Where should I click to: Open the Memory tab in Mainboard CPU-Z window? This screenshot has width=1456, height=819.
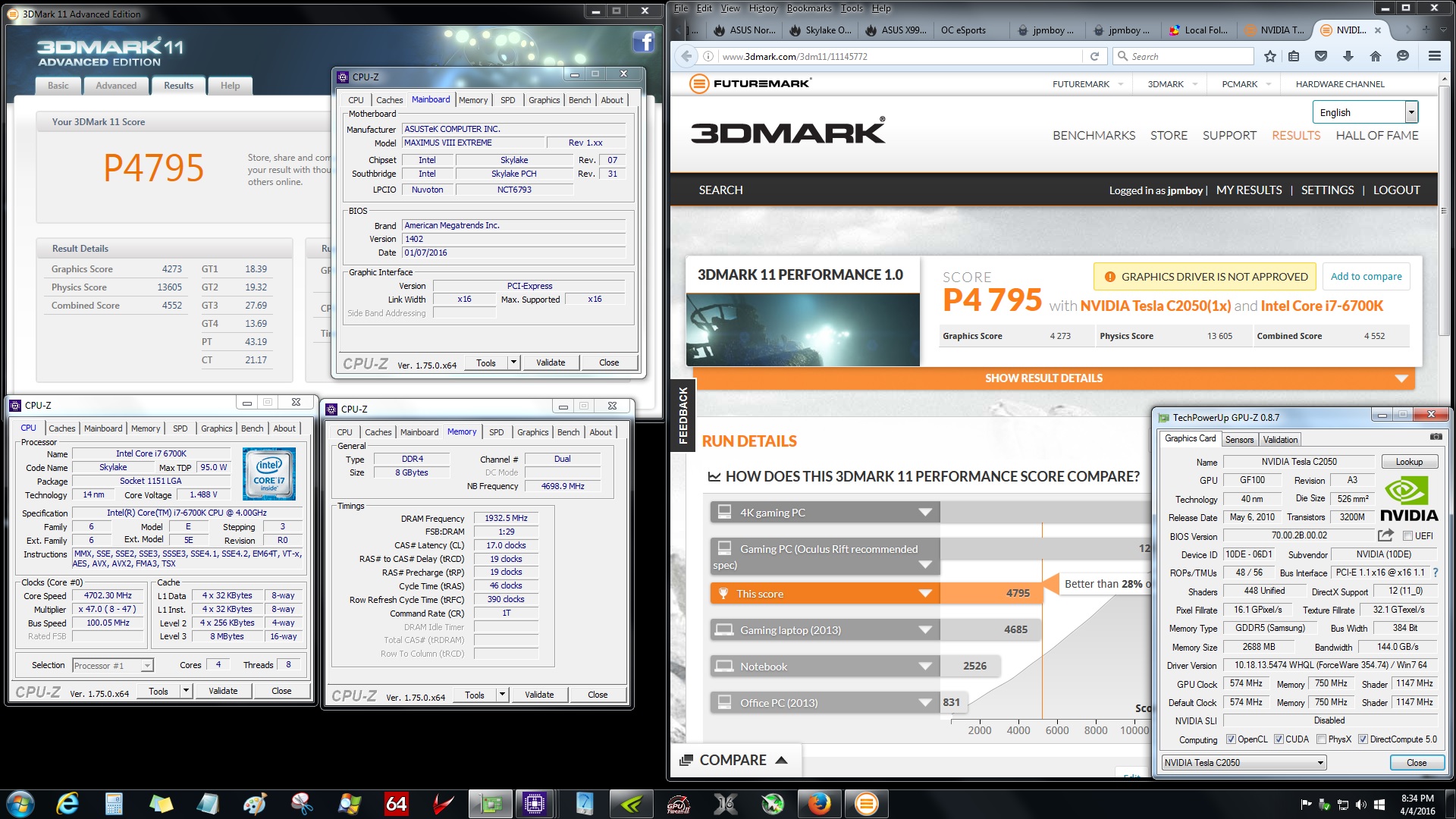click(473, 100)
